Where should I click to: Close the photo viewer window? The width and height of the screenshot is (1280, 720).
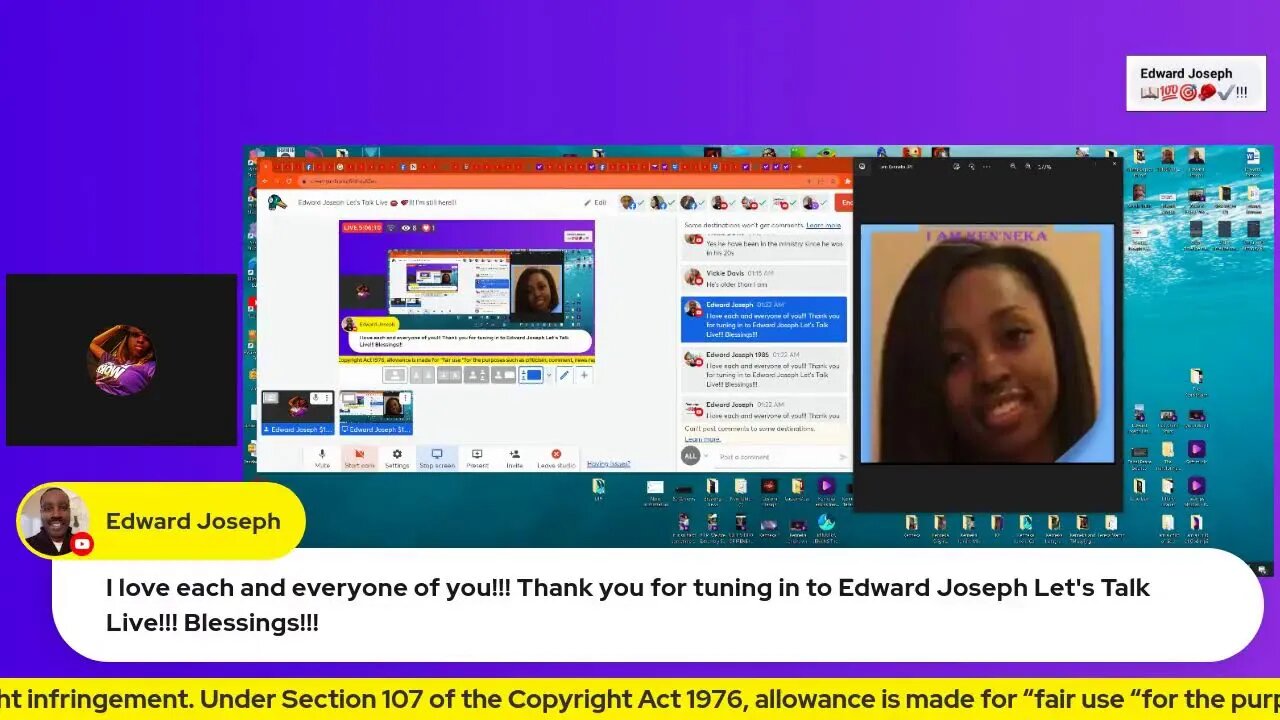pyautogui.click(x=1114, y=164)
